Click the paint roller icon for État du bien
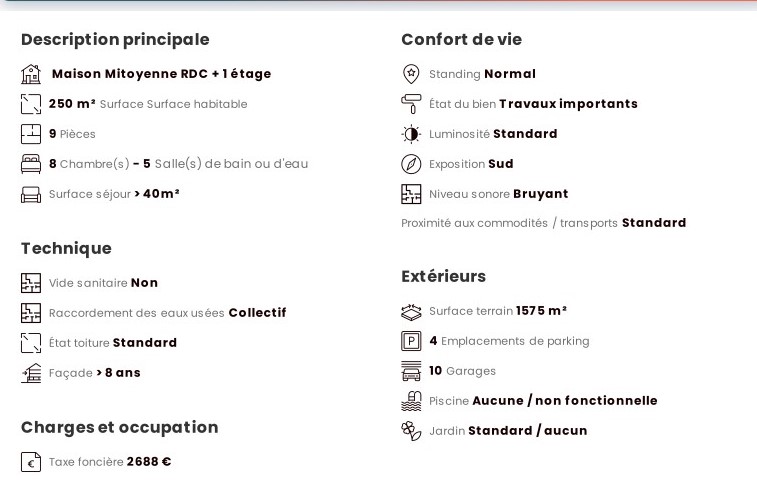This screenshot has width=757, height=482. click(411, 104)
